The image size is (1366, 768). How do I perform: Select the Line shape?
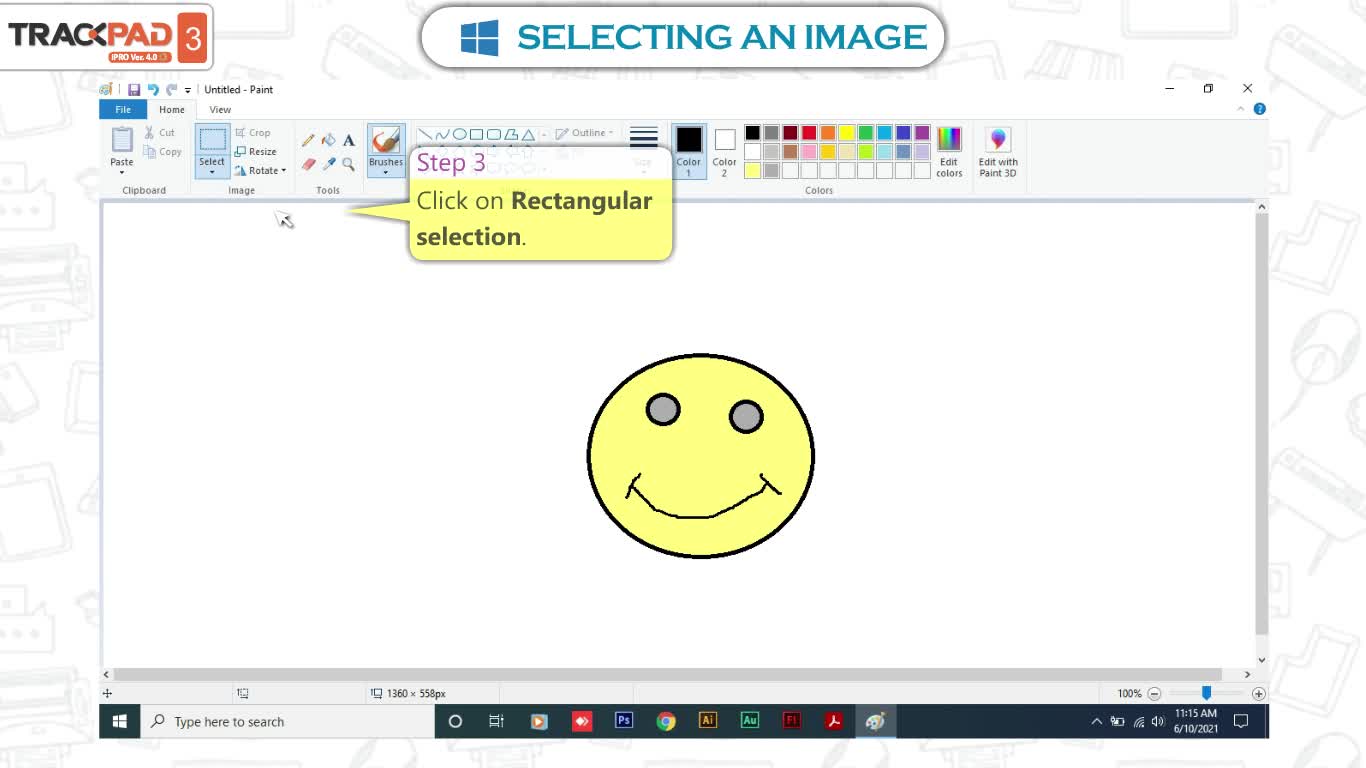(425, 134)
